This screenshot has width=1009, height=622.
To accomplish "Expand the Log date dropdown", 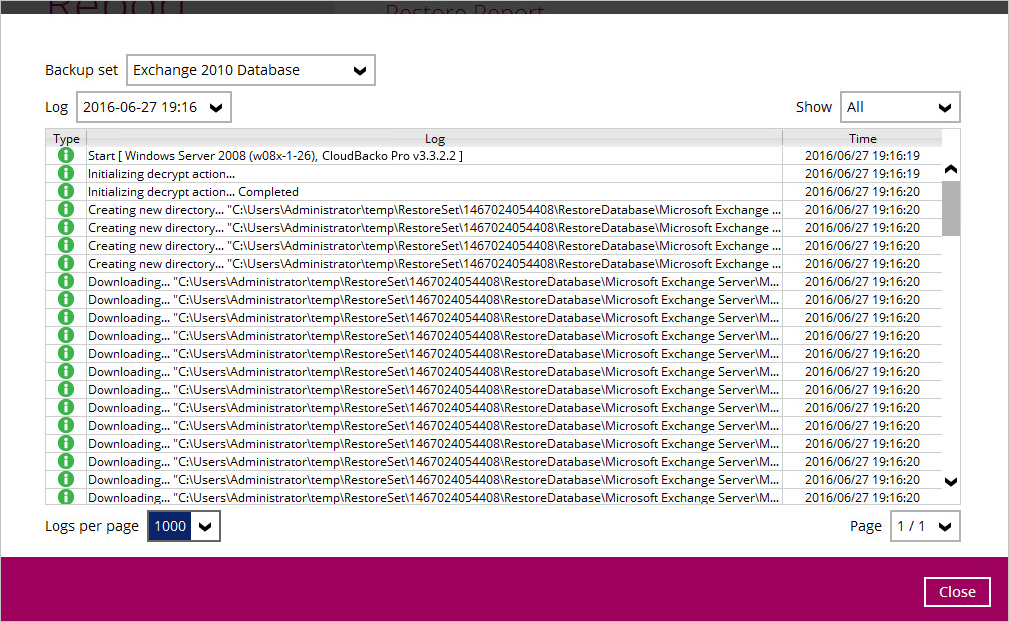I will coord(154,107).
